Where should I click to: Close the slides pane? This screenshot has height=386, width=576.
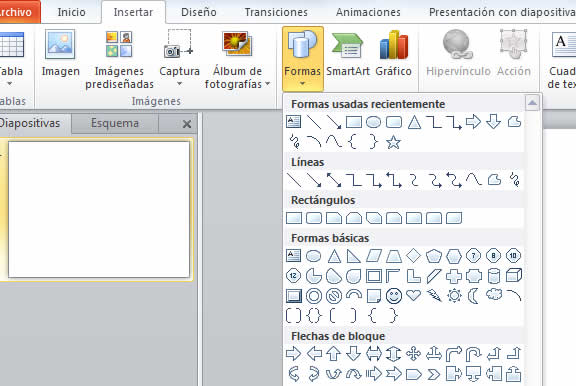(187, 124)
